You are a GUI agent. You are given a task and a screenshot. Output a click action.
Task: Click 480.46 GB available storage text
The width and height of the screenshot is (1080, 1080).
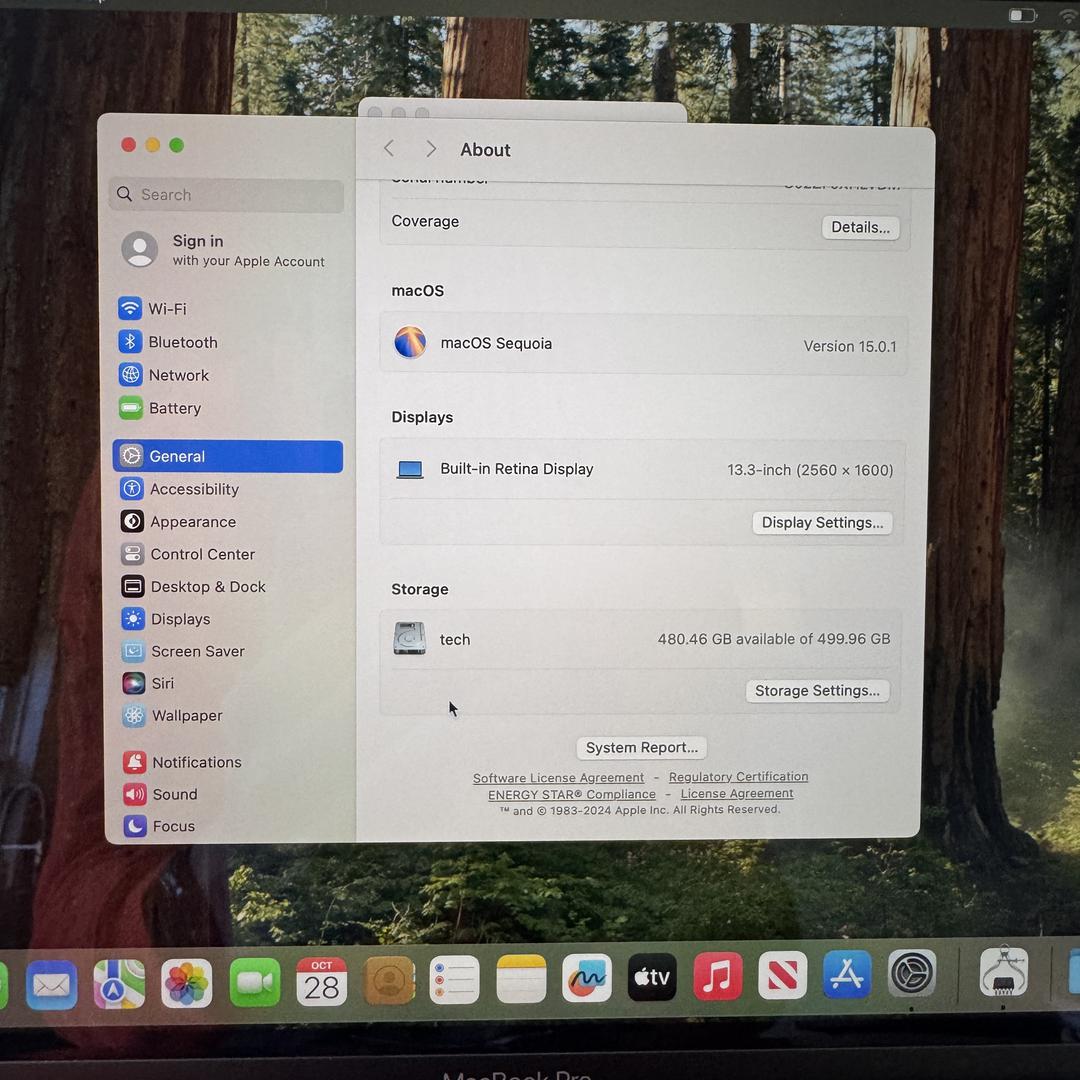click(x=773, y=639)
